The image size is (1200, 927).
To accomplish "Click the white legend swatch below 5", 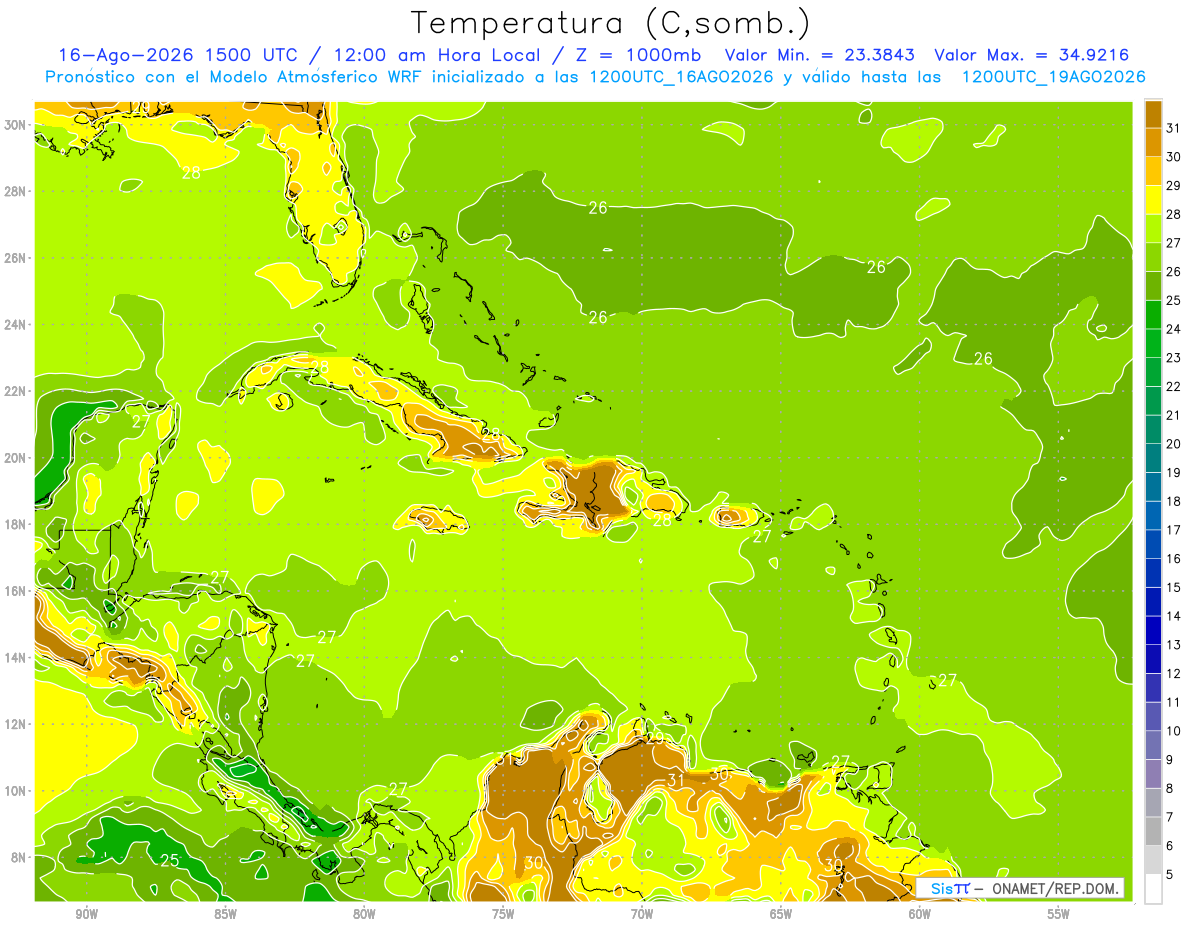I will (x=1153, y=888).
